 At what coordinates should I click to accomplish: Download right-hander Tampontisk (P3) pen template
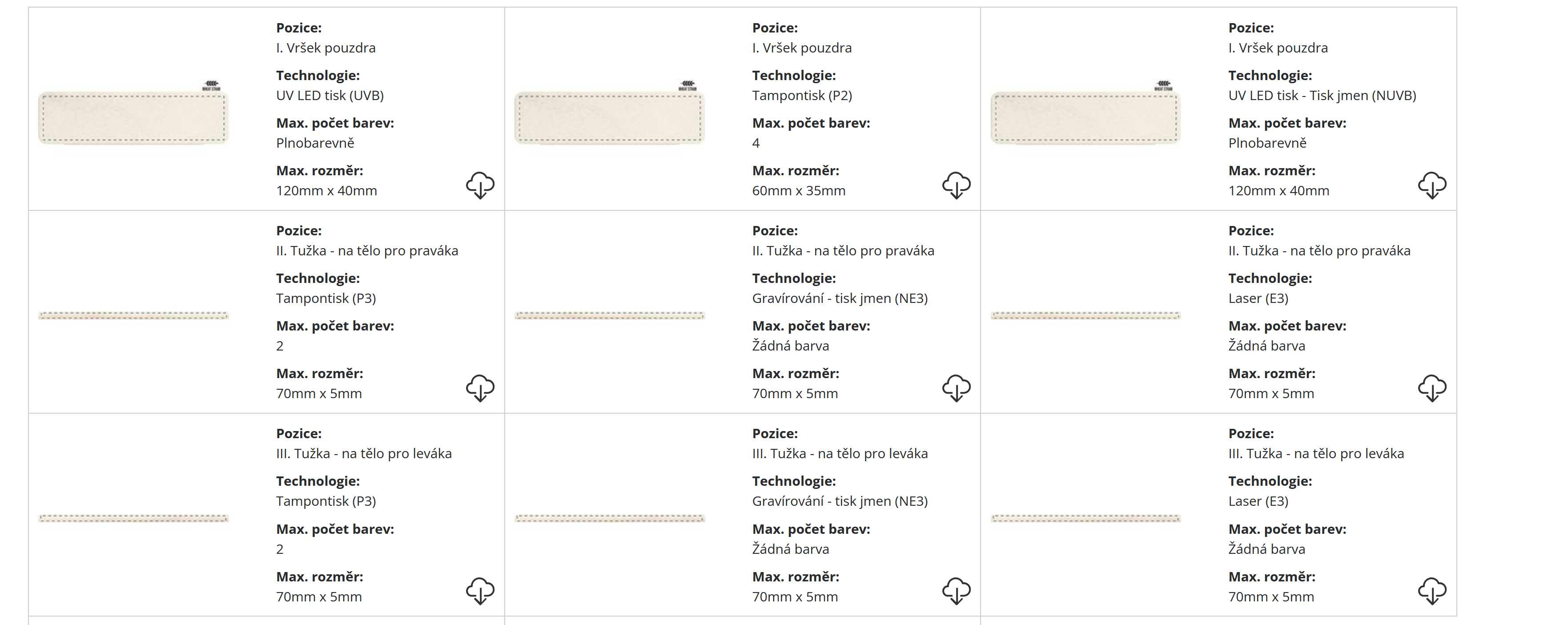click(x=480, y=387)
